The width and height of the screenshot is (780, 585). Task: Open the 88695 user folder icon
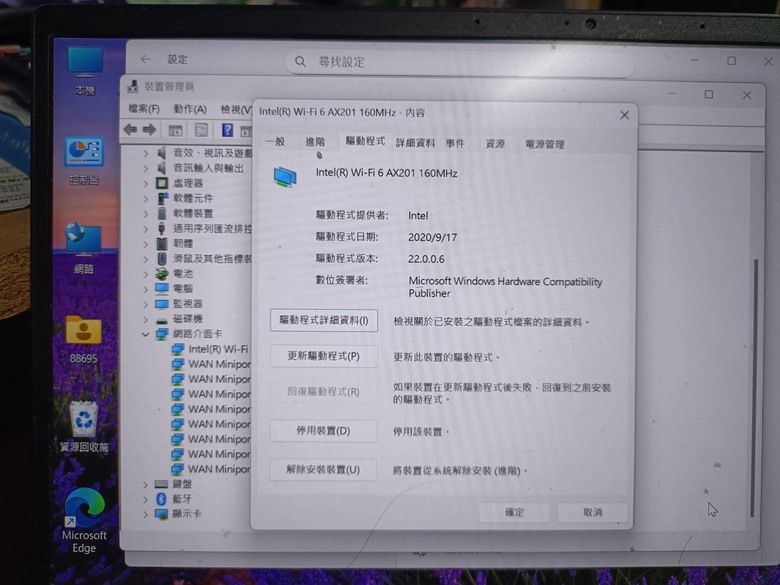[x=84, y=338]
